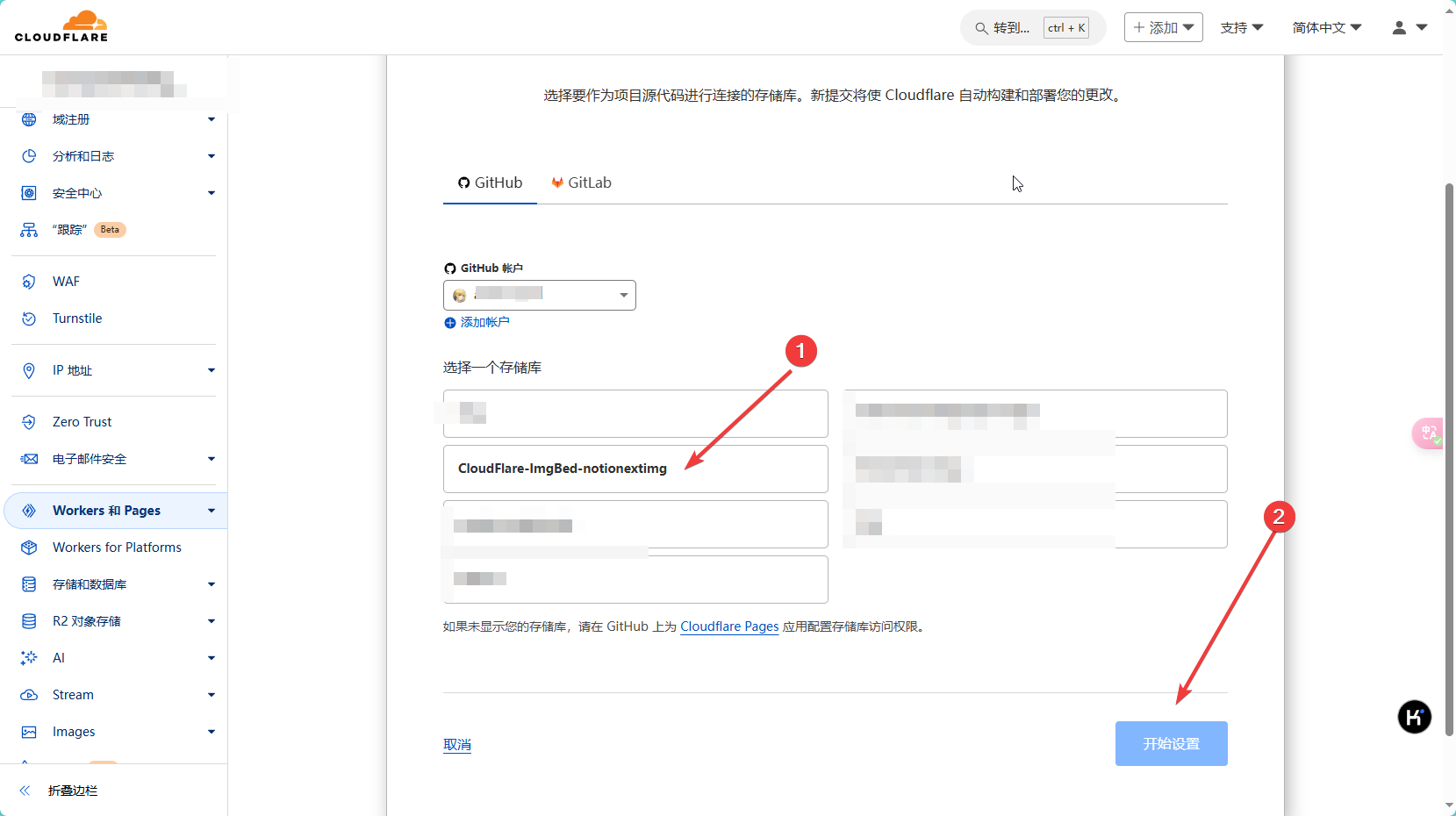Image resolution: width=1456 pixels, height=816 pixels.
Task: Click the Stream cloud icon
Action: pos(29,695)
